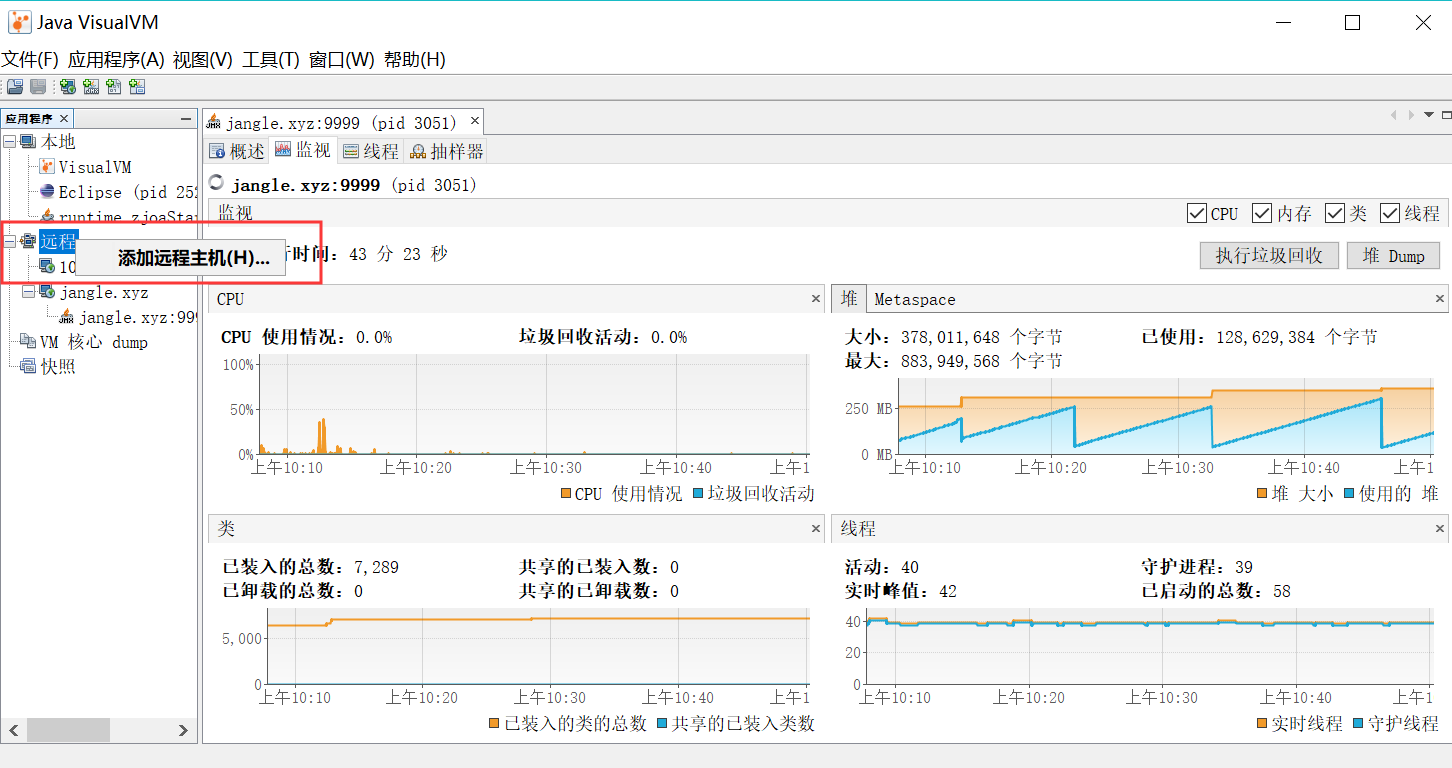Select the VisualVM tree entry
1452x768 pixels.
(95, 167)
